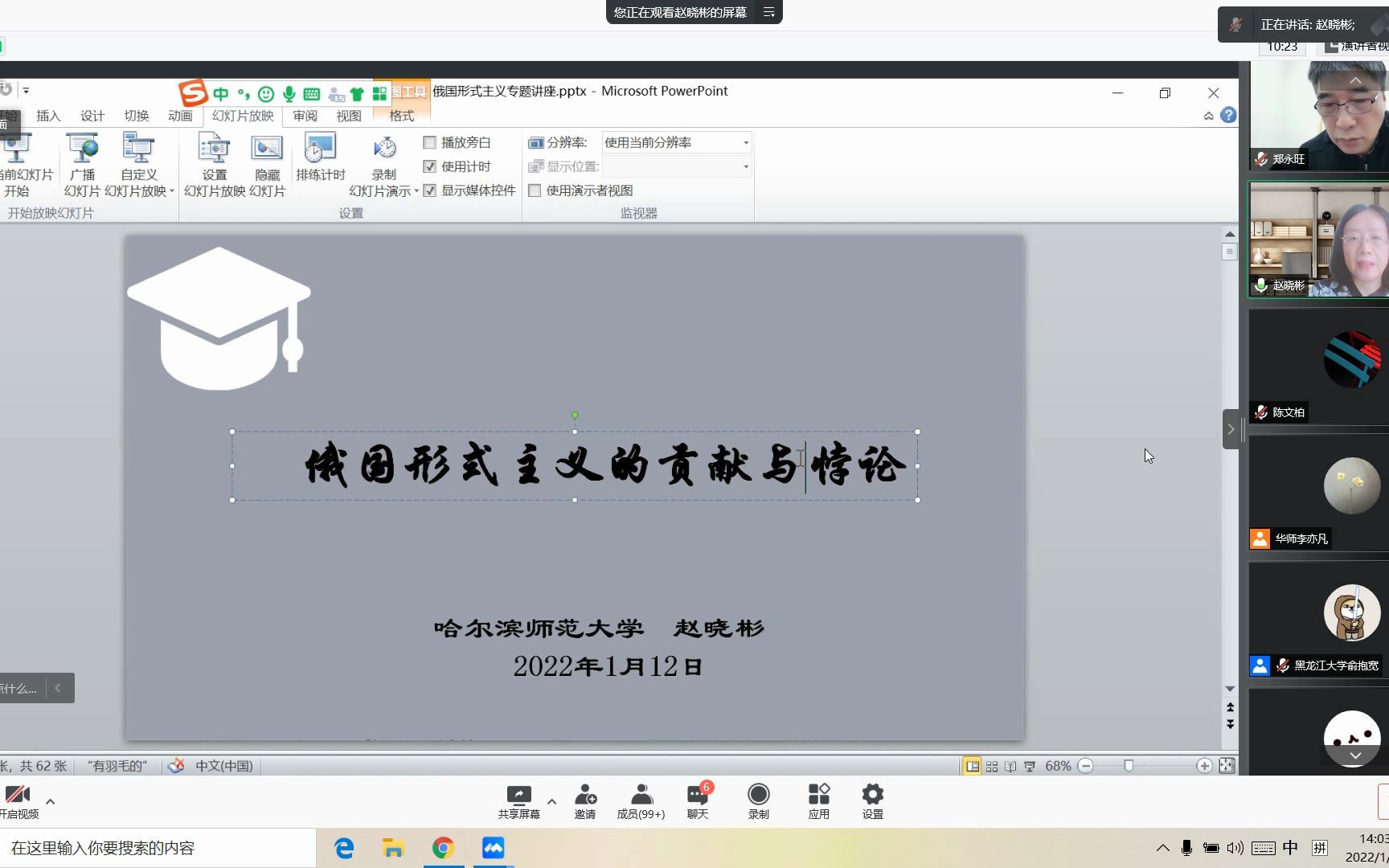Open the screen viewing options menu at top
This screenshot has height=868, width=1389.
coord(768,12)
